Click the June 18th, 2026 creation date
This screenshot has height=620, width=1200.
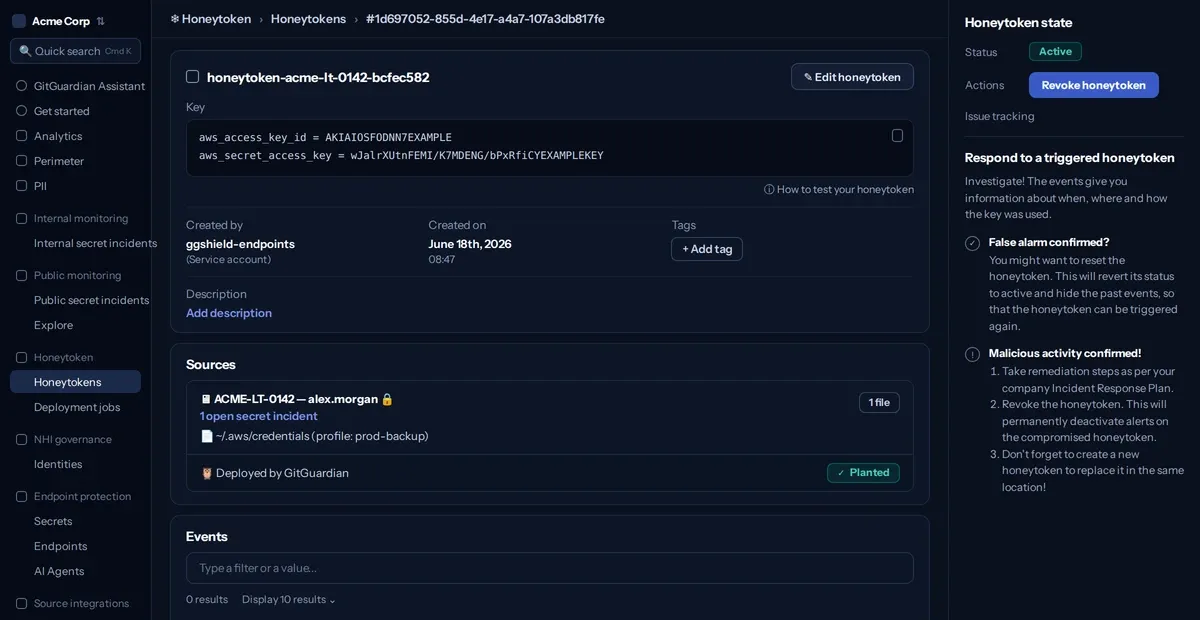(470, 244)
